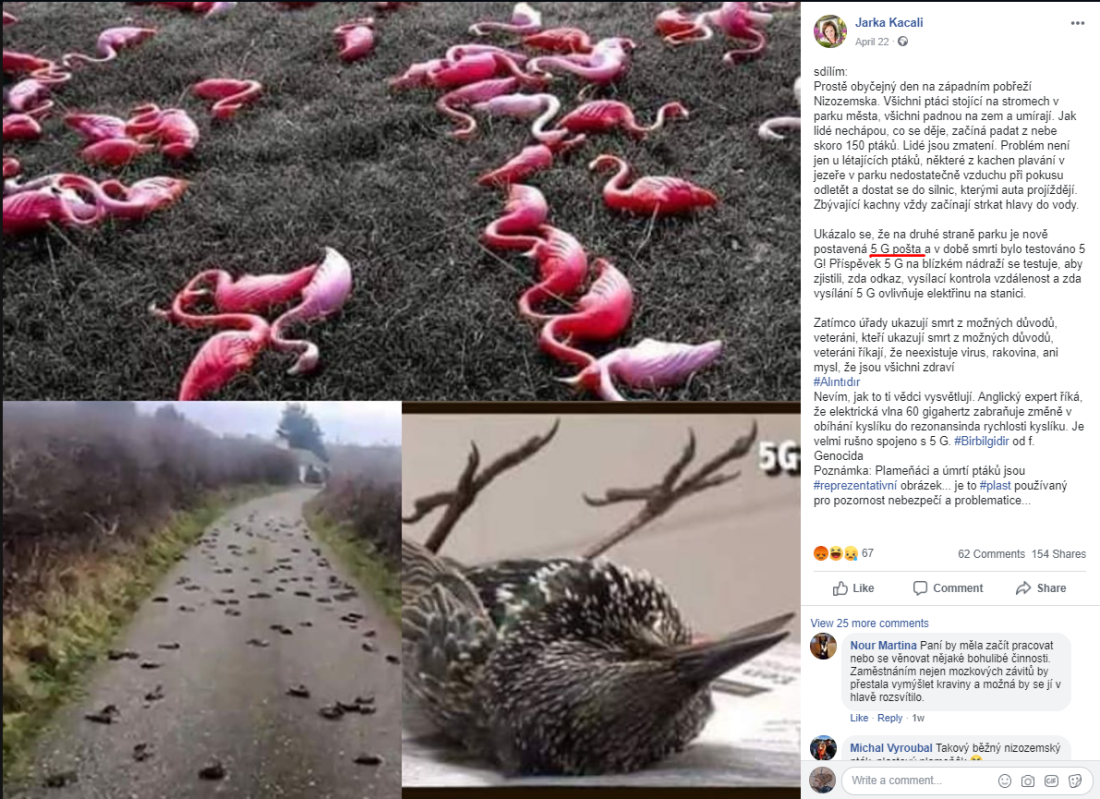Click the public globe privacy icon
Screen dimensions: 1100x799
click(903, 41)
